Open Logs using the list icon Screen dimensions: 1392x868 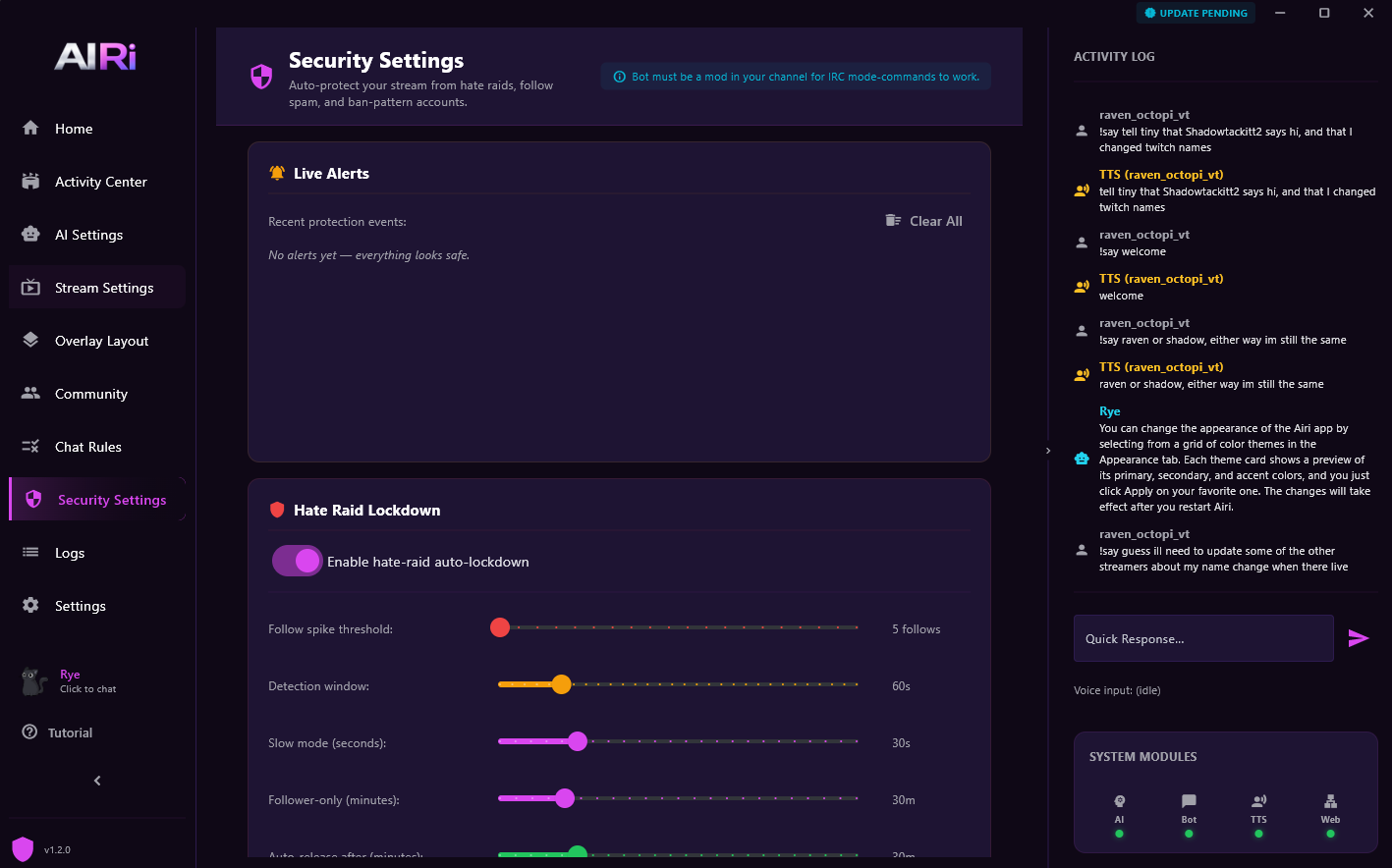pyautogui.click(x=29, y=552)
